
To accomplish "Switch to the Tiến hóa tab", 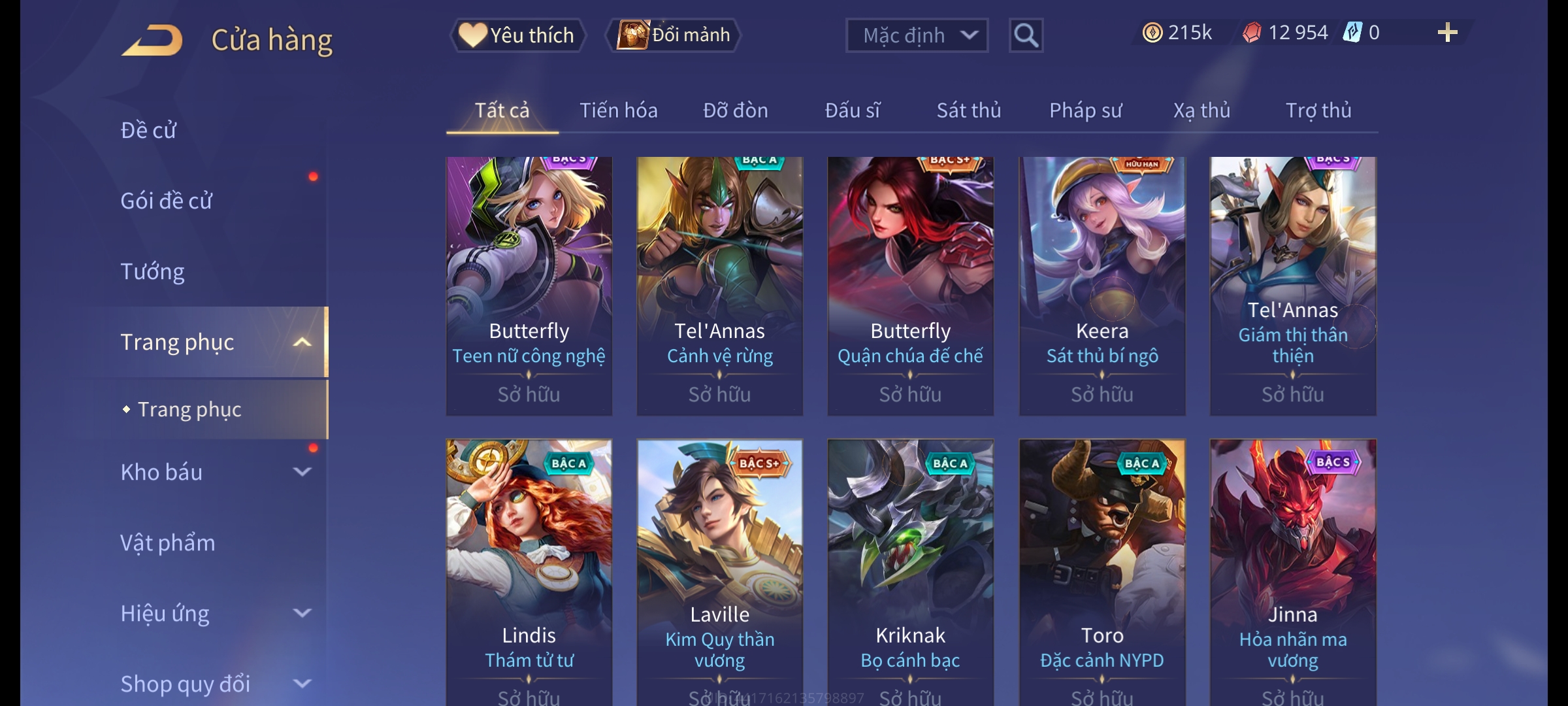I will tap(618, 110).
